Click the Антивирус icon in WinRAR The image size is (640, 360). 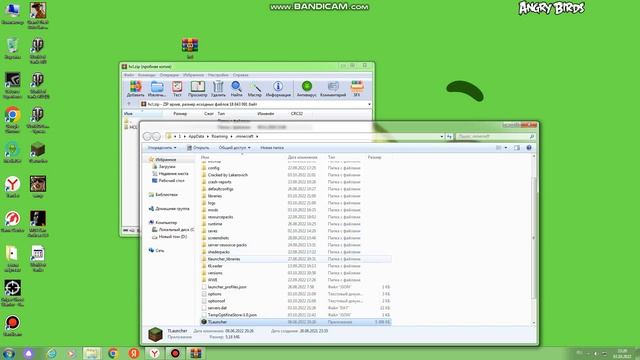307,89
